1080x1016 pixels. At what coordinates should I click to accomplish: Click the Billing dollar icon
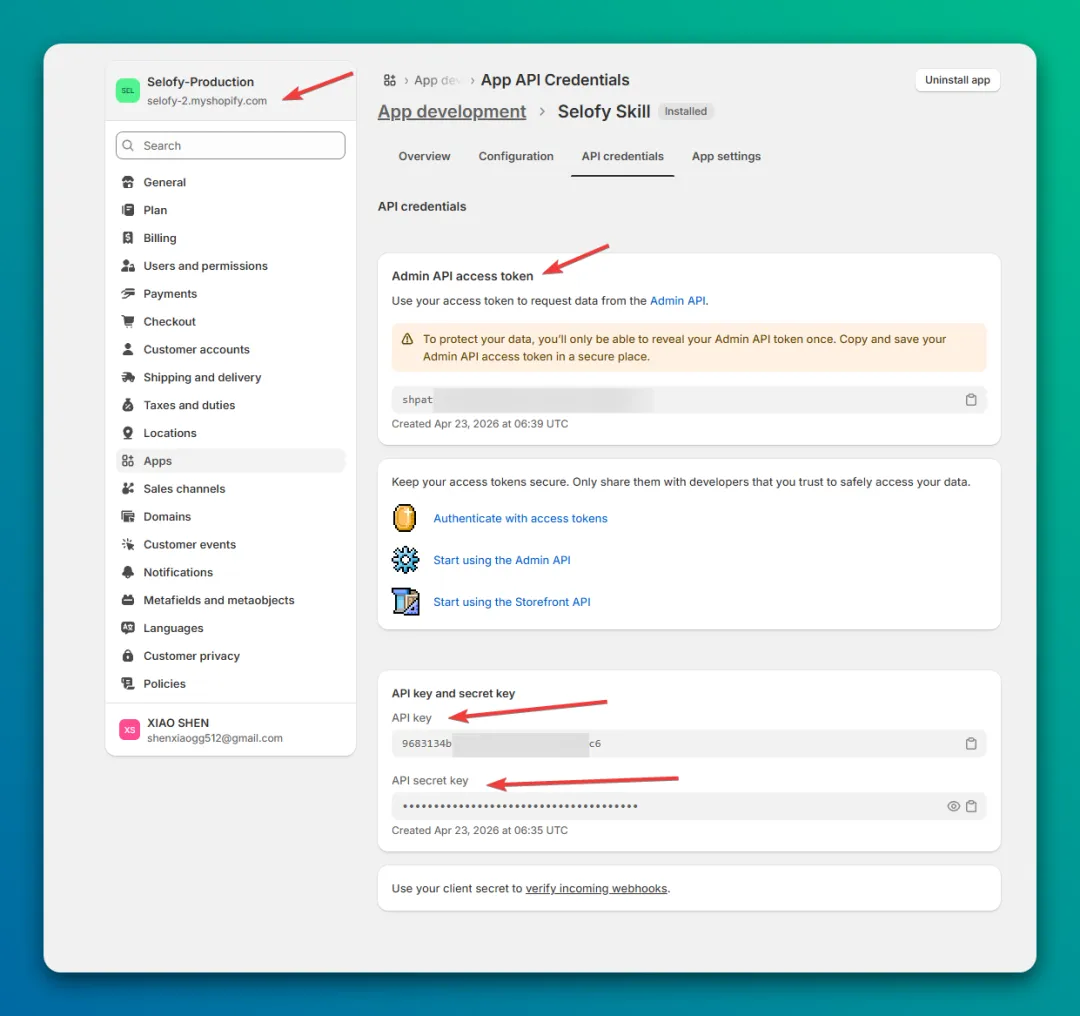[x=127, y=238]
